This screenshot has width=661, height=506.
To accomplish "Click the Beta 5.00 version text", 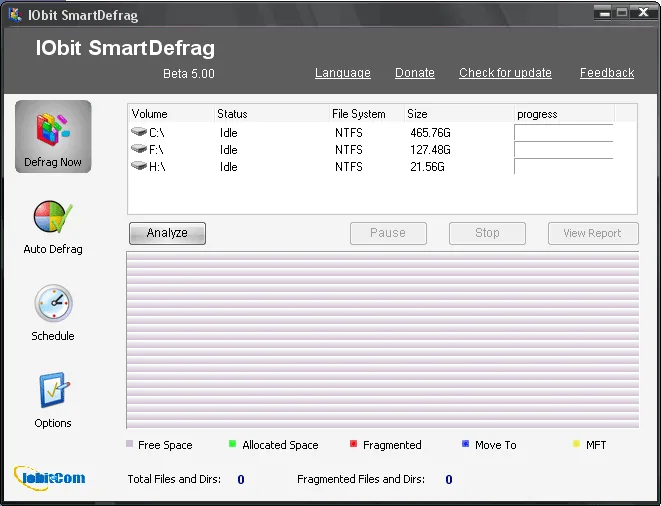I will click(189, 74).
